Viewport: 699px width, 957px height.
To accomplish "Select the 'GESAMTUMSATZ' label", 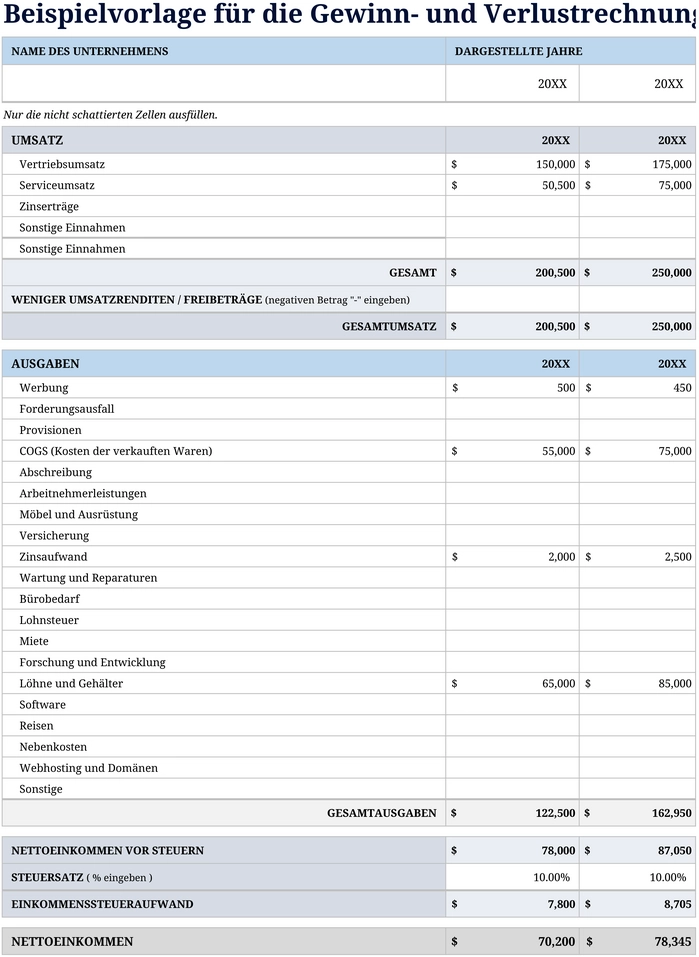I will 389,327.
